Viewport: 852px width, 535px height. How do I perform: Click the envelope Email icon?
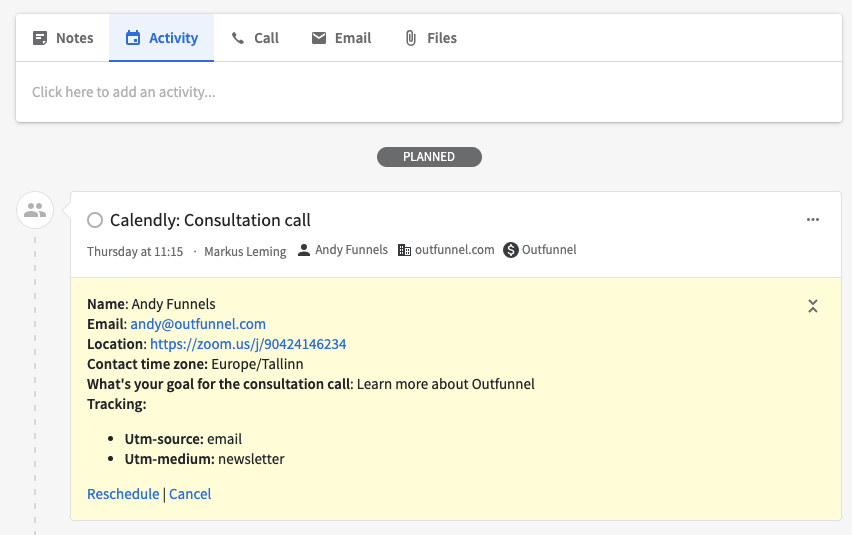(x=319, y=38)
